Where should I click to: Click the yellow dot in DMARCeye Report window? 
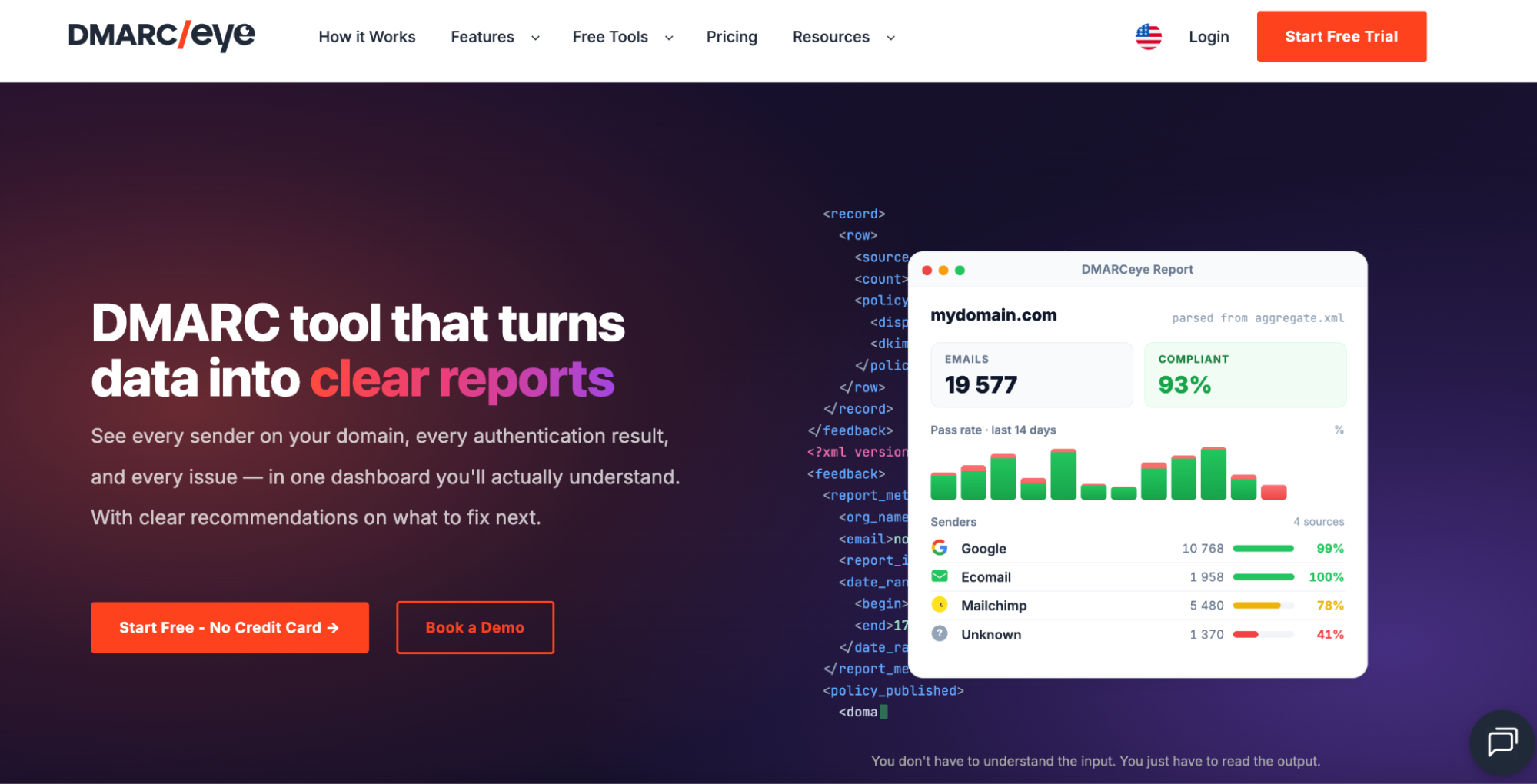pos(943,270)
